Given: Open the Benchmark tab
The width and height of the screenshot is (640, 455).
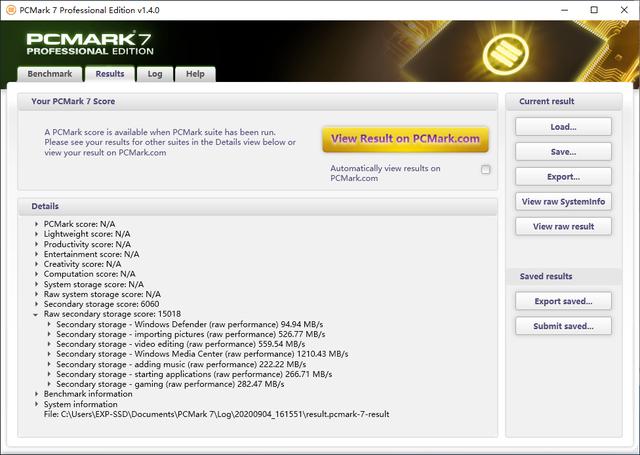Looking at the screenshot, I should 50,74.
